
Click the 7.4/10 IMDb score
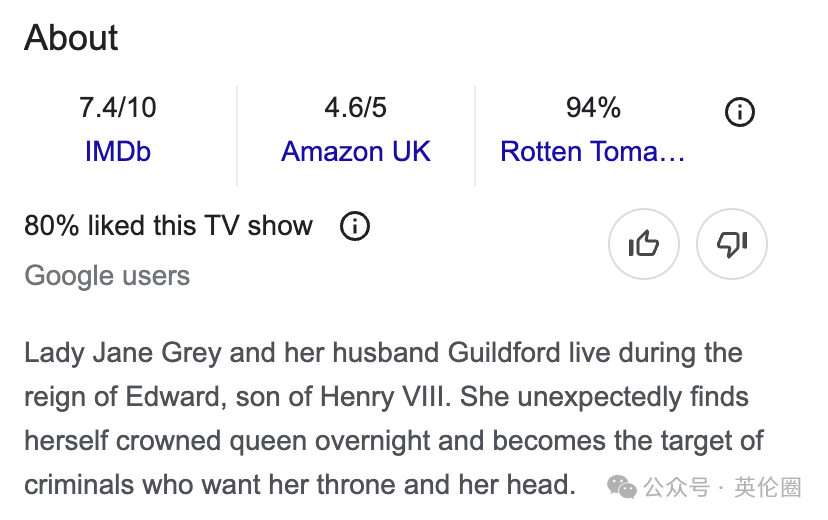click(x=118, y=107)
